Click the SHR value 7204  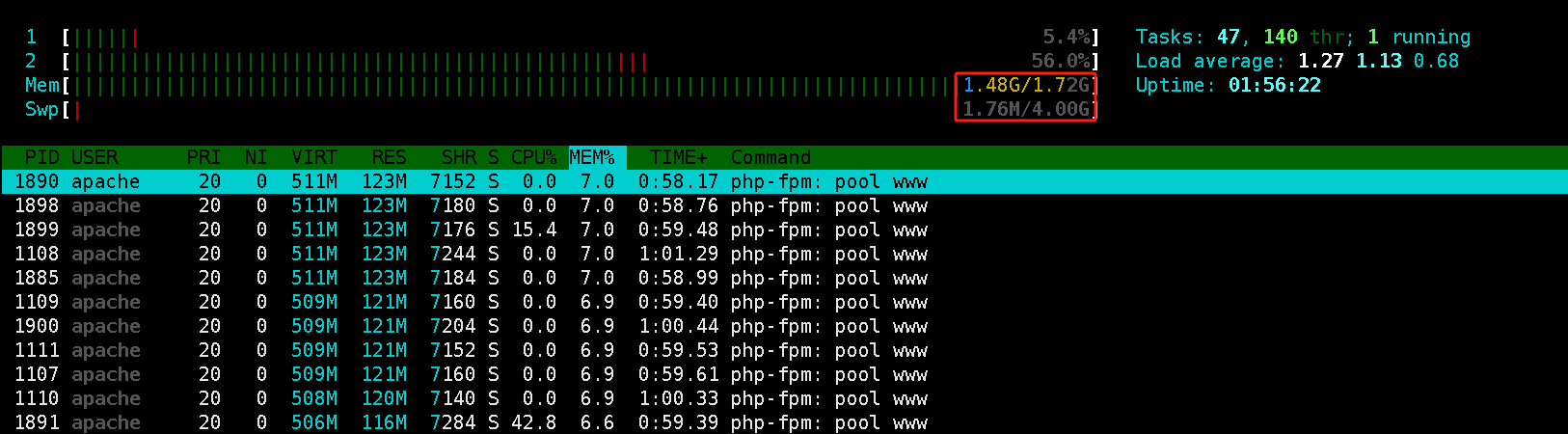click(453, 326)
